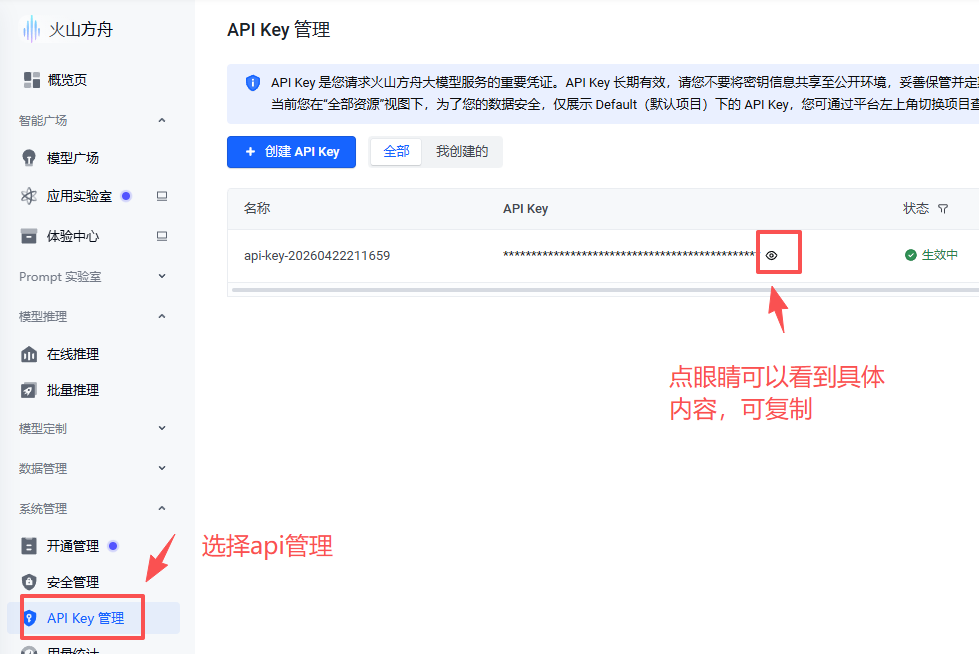Viewport: 979px width, 654px height.
Task: Filter by 状态 column funnel icon
Action: 942,209
